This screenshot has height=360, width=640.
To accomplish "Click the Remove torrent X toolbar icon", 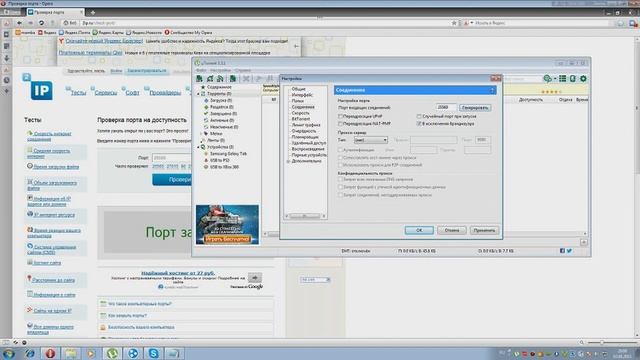I will pyautogui.click(x=246, y=78).
